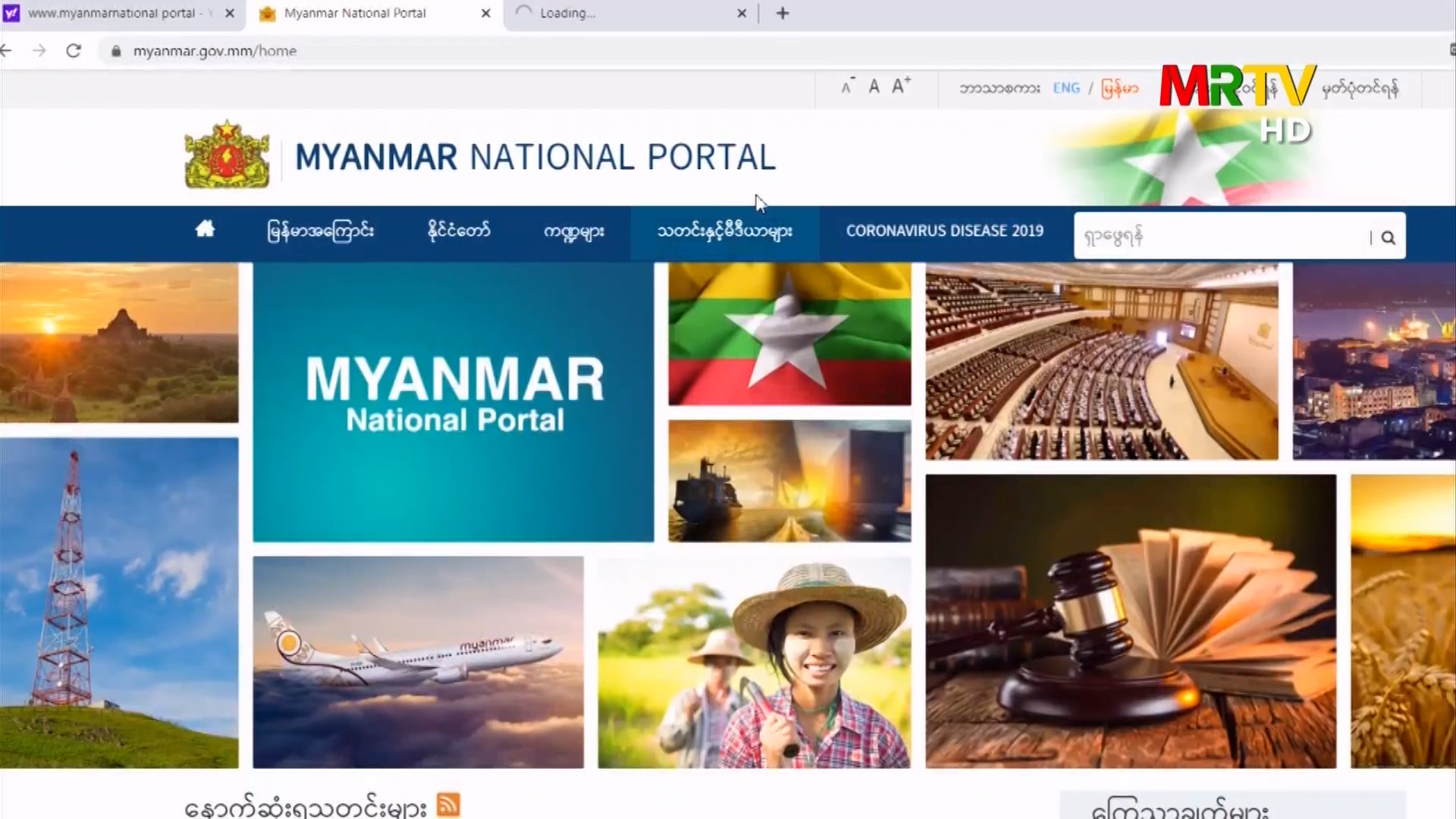Open the သတင်းနှင့်မီဒီယာများ dropdown menu

click(x=724, y=231)
